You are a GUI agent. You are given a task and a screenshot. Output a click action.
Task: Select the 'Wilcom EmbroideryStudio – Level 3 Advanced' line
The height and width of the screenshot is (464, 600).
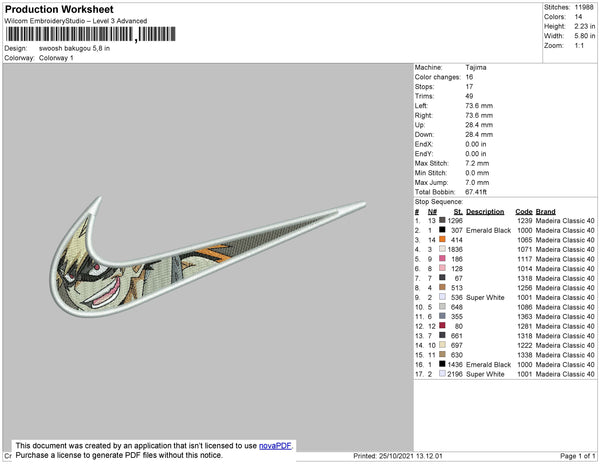76,21
